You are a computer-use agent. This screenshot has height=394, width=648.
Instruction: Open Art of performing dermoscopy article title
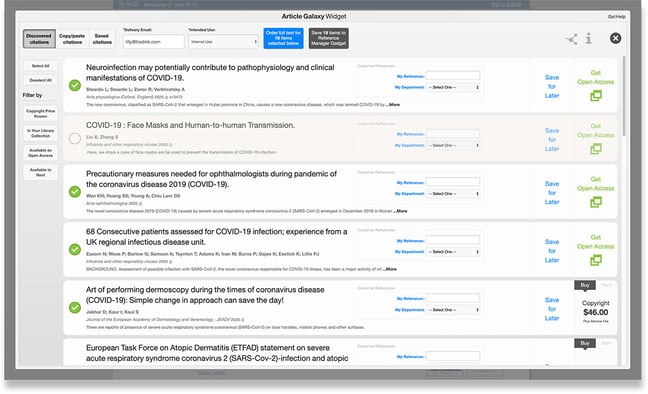[x=205, y=295]
